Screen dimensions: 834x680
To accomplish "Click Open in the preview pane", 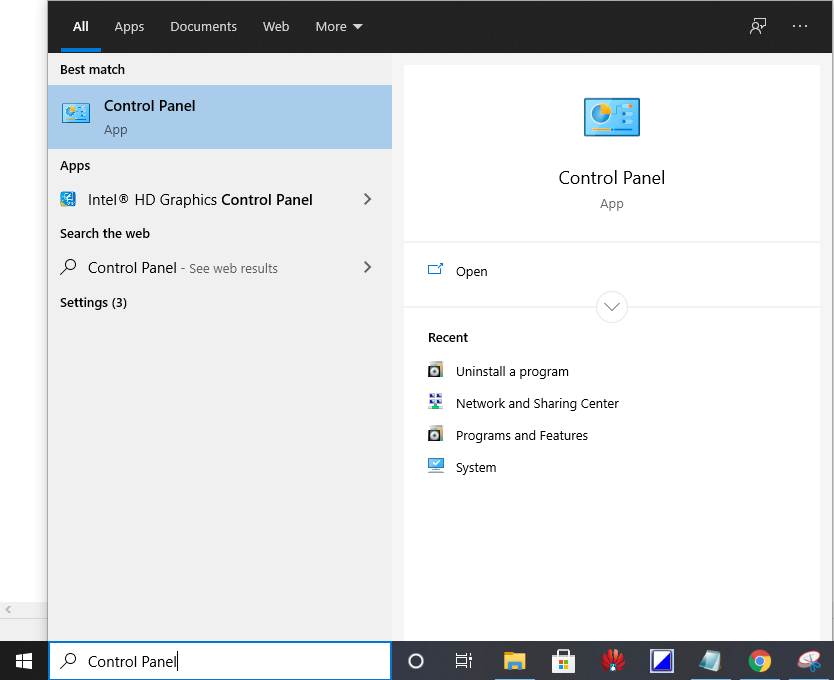I will point(471,271).
